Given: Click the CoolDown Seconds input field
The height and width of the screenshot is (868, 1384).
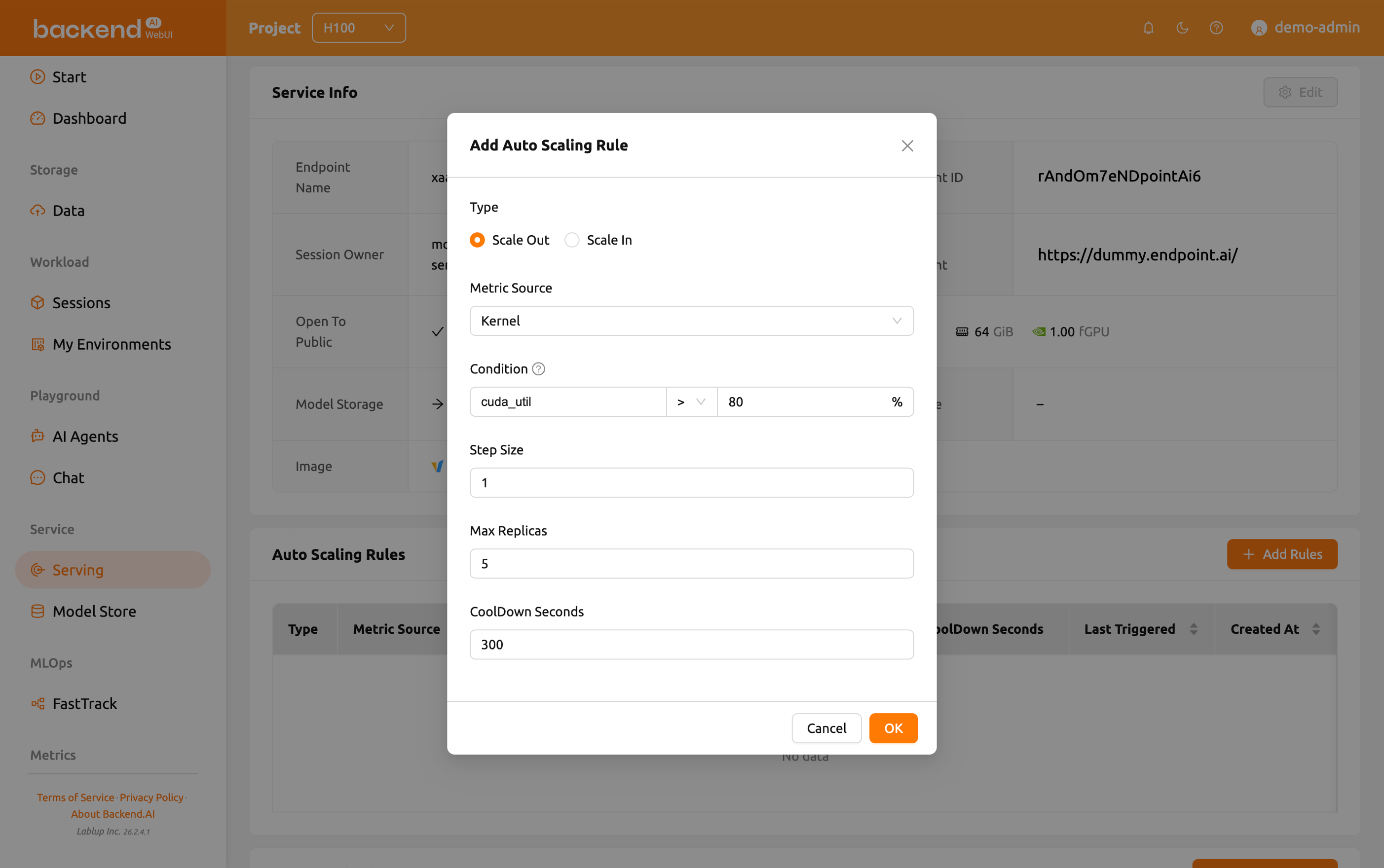Looking at the screenshot, I should 691,645.
